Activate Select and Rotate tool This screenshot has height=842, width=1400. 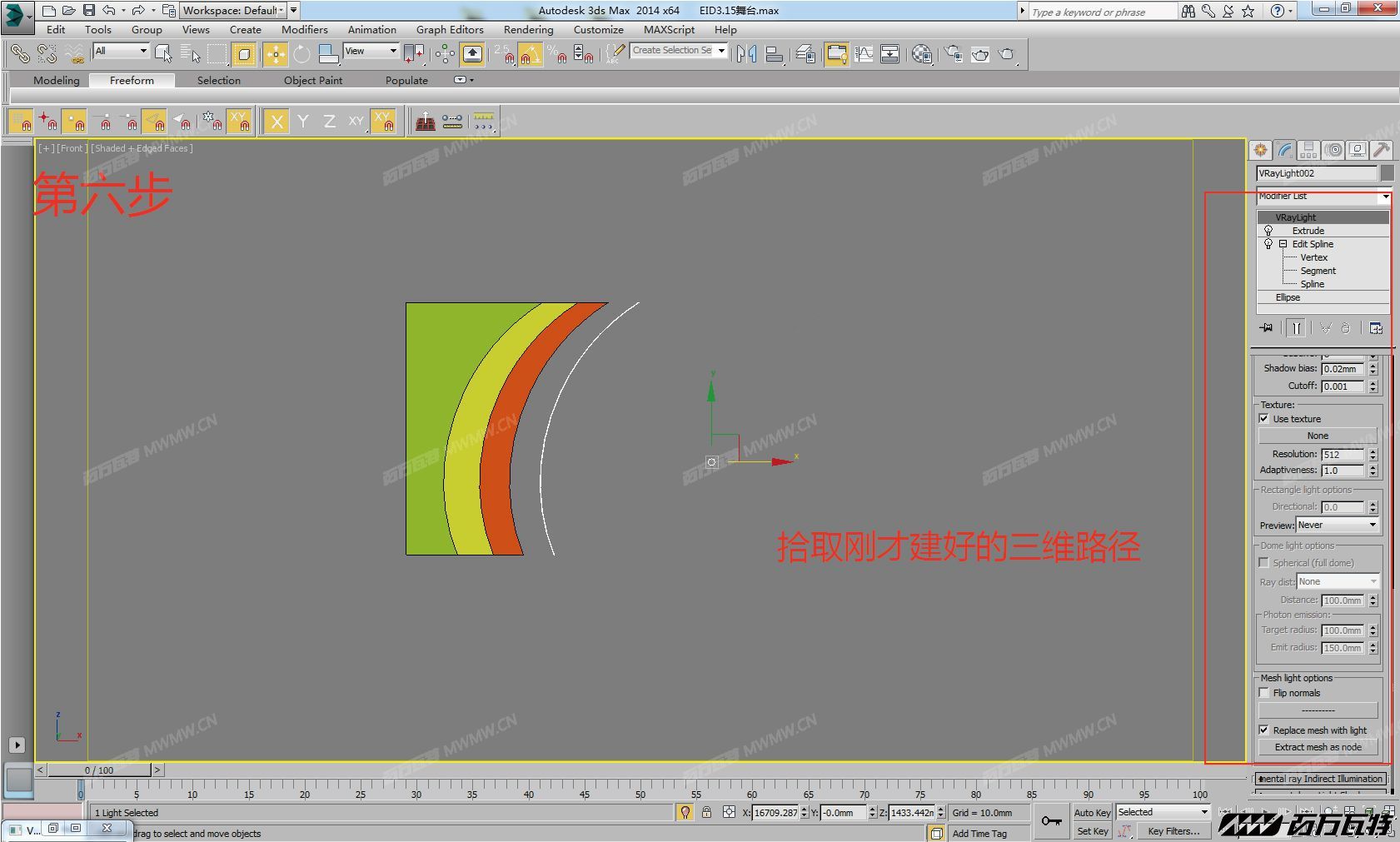(301, 54)
